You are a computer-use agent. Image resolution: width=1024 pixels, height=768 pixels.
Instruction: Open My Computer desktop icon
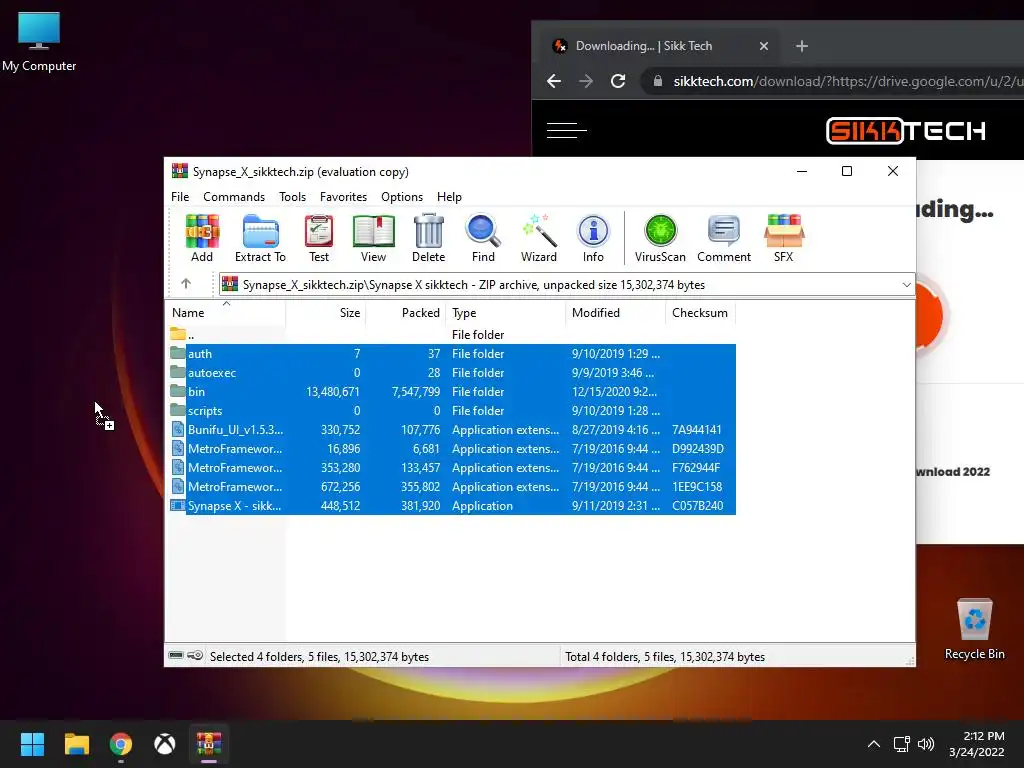point(39,42)
